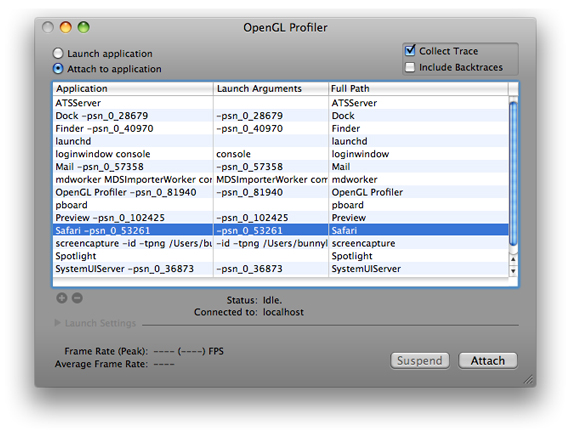
Task: Enable the Include Backtraces checkbox
Action: point(410,67)
